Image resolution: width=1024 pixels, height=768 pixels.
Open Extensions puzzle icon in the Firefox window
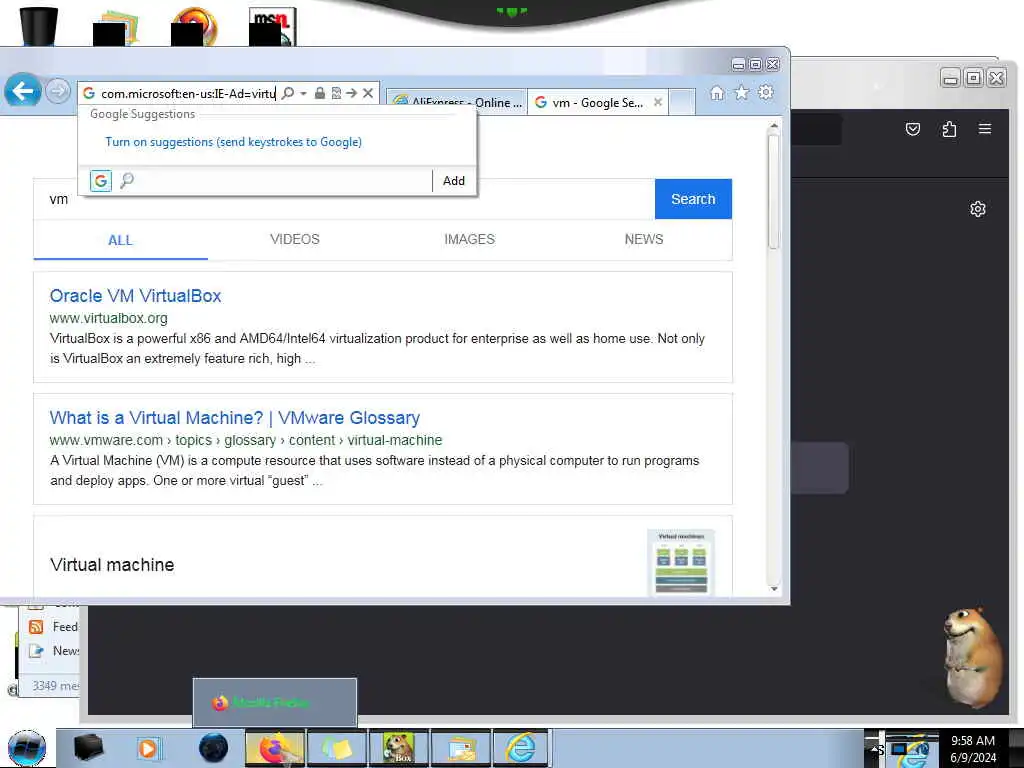[x=949, y=129]
